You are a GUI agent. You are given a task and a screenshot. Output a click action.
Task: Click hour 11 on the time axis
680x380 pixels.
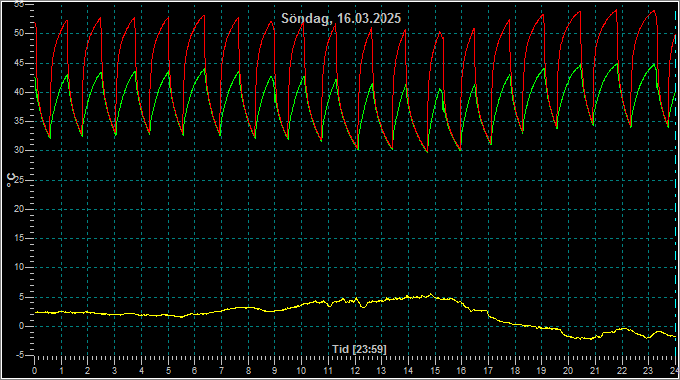(x=328, y=371)
